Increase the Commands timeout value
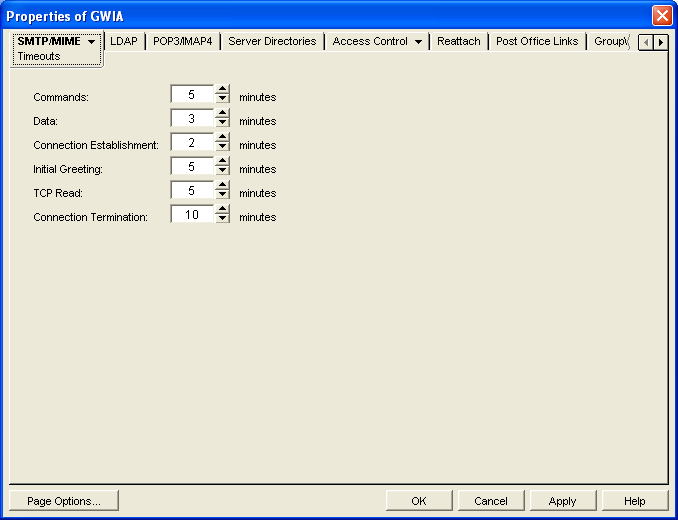678x520 pixels. tap(222, 89)
